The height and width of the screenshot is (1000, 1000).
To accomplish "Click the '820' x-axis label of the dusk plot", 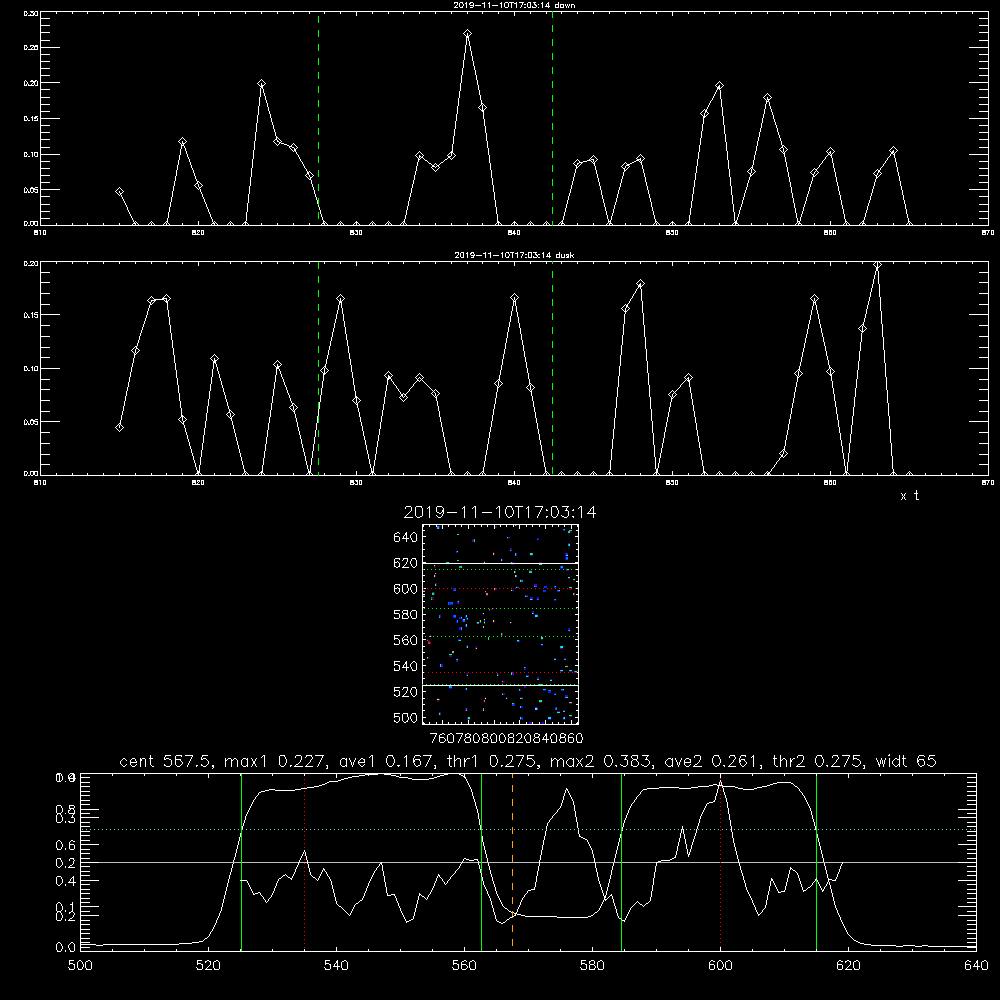I will click(198, 483).
